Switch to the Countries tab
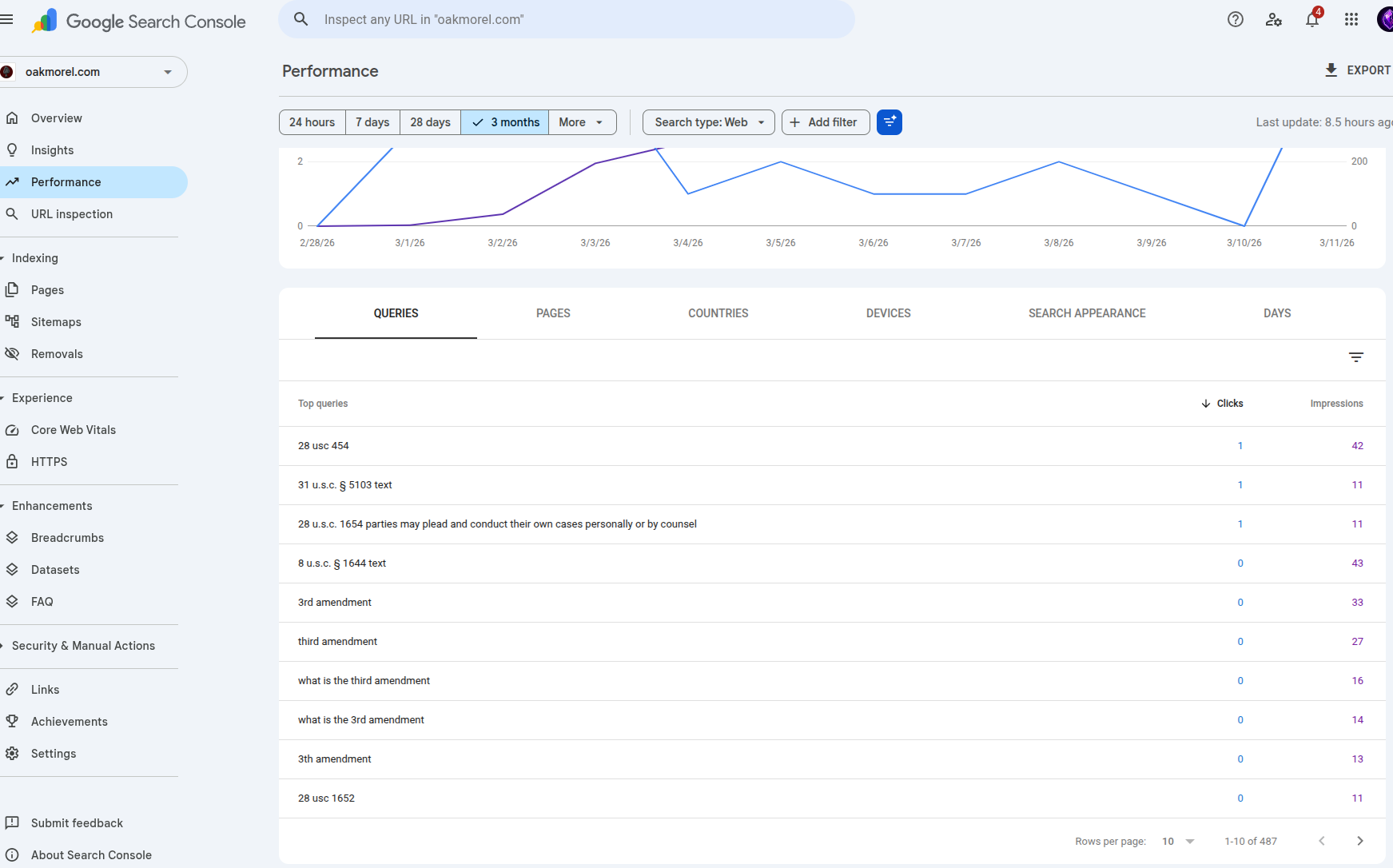 (x=718, y=313)
